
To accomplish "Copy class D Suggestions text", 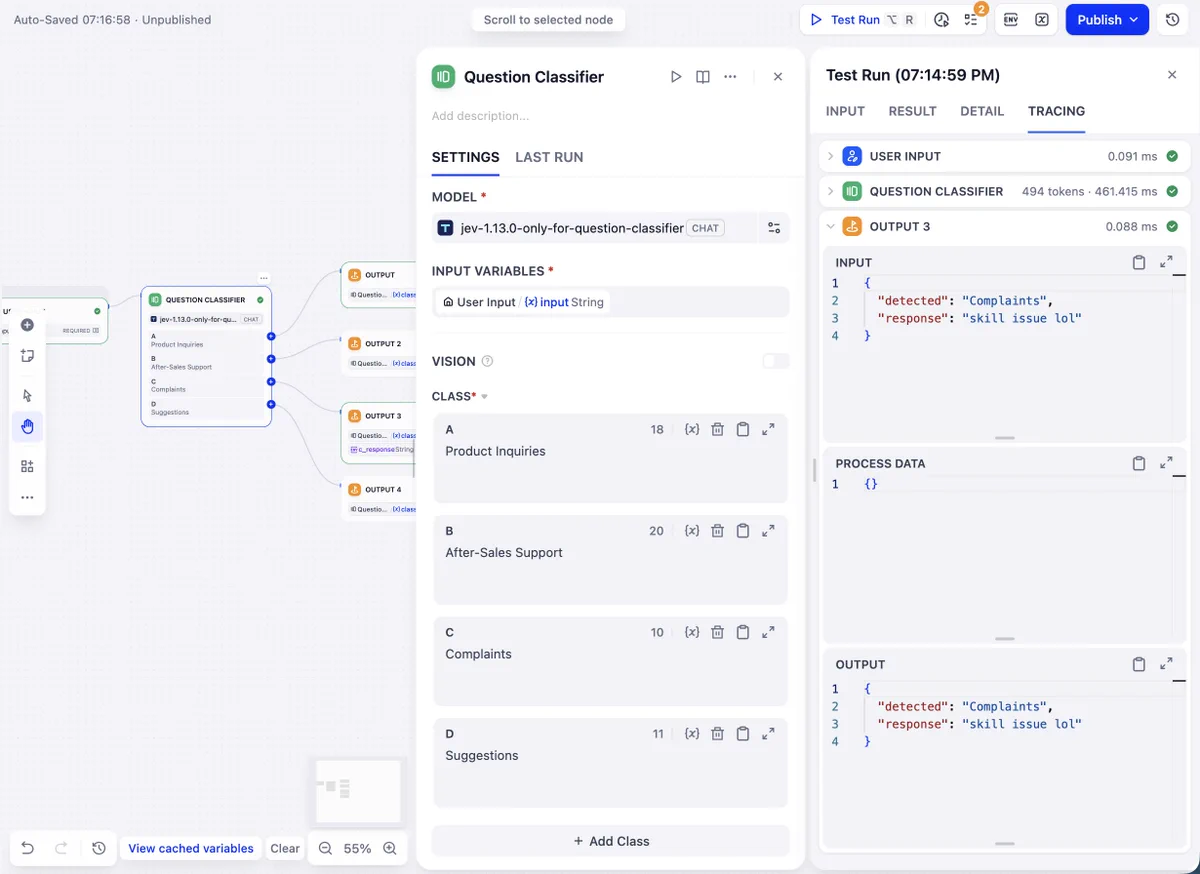I will [x=743, y=733].
